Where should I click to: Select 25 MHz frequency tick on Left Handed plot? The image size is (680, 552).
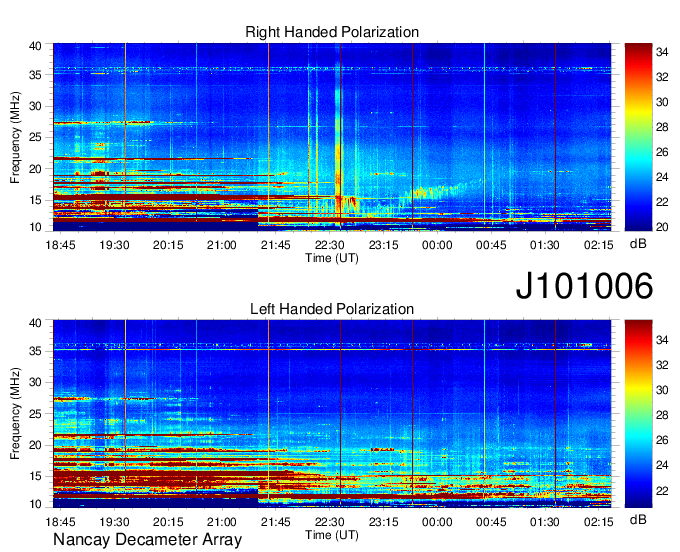(x=35, y=414)
